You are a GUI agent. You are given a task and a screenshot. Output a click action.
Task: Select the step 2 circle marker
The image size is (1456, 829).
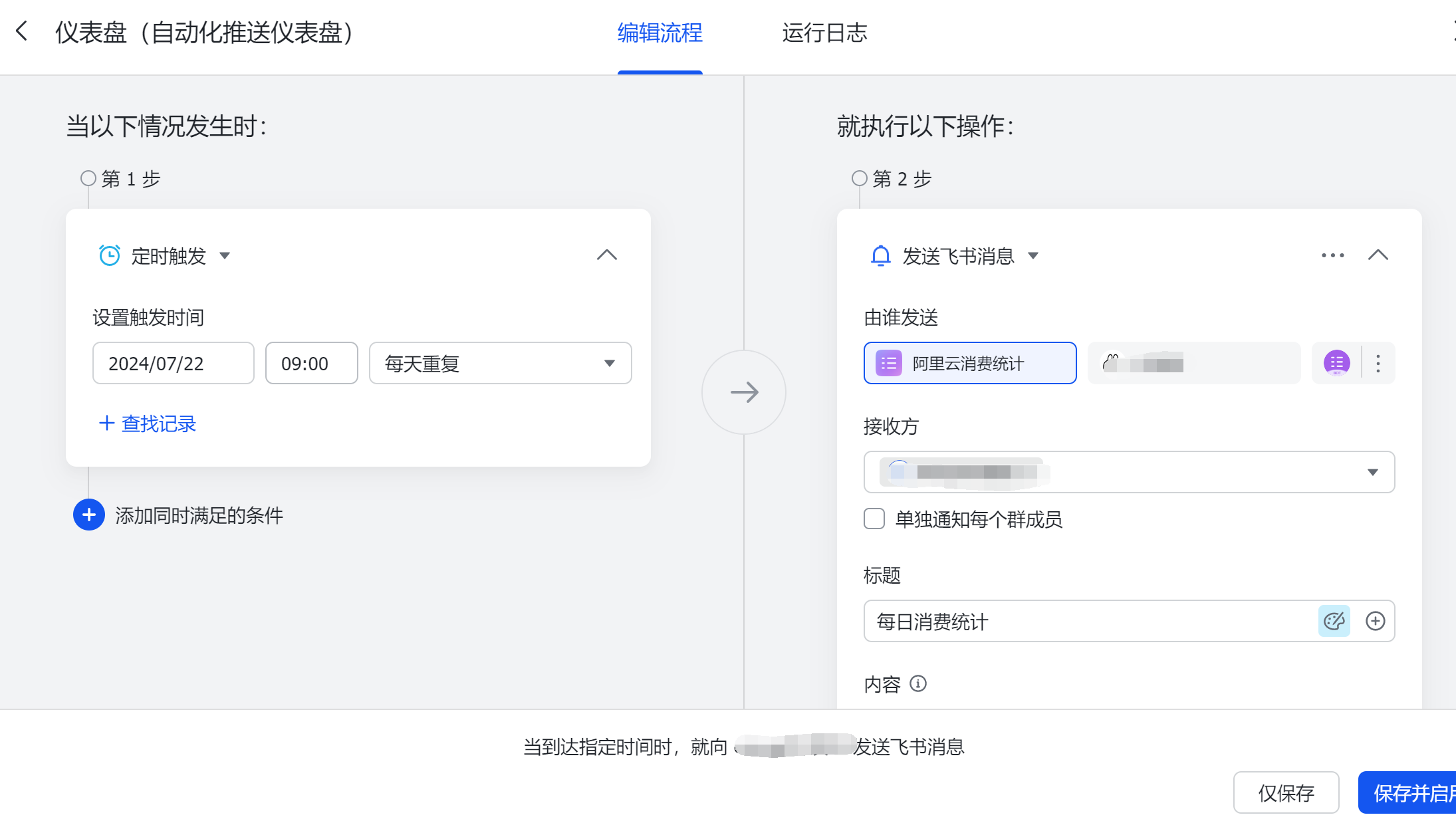(x=859, y=178)
